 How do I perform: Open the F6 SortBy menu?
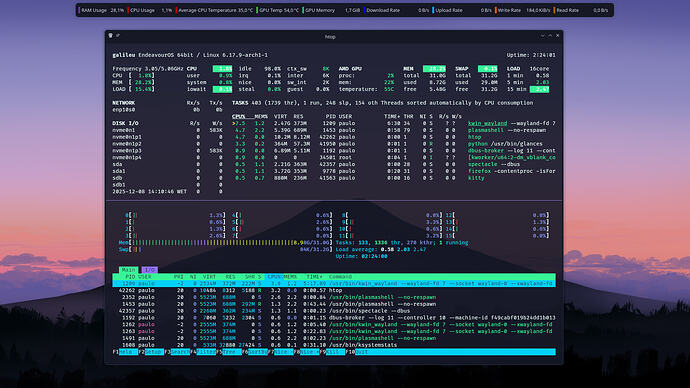[255, 352]
